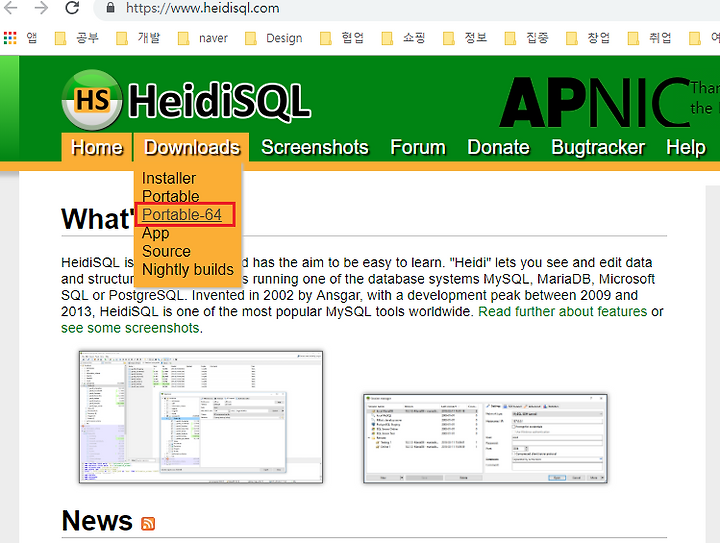Open the naver bookmark folder

[203, 38]
